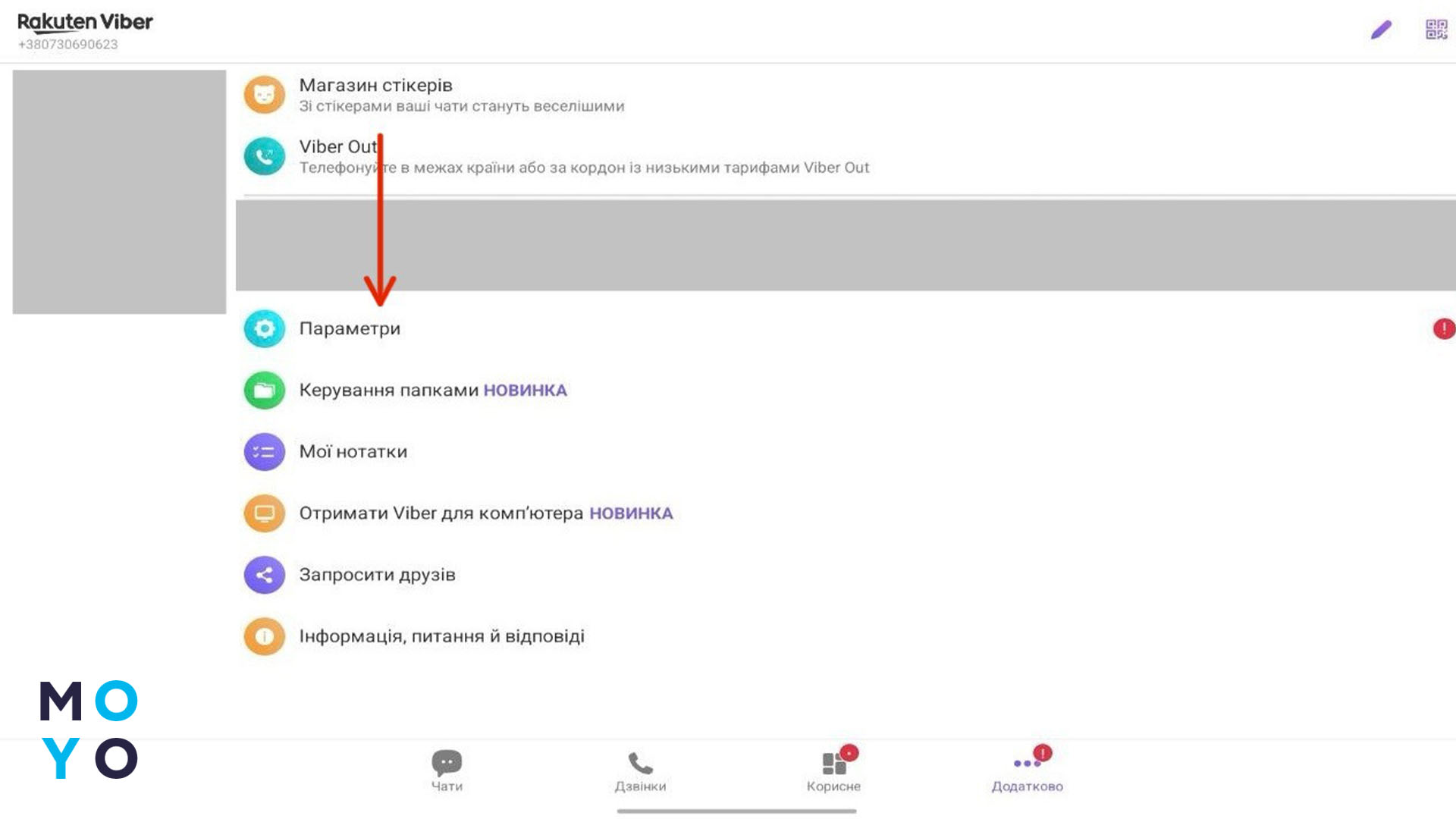Open Інформація, питання й відповіді
The height and width of the screenshot is (819, 1456).
coord(846,636)
